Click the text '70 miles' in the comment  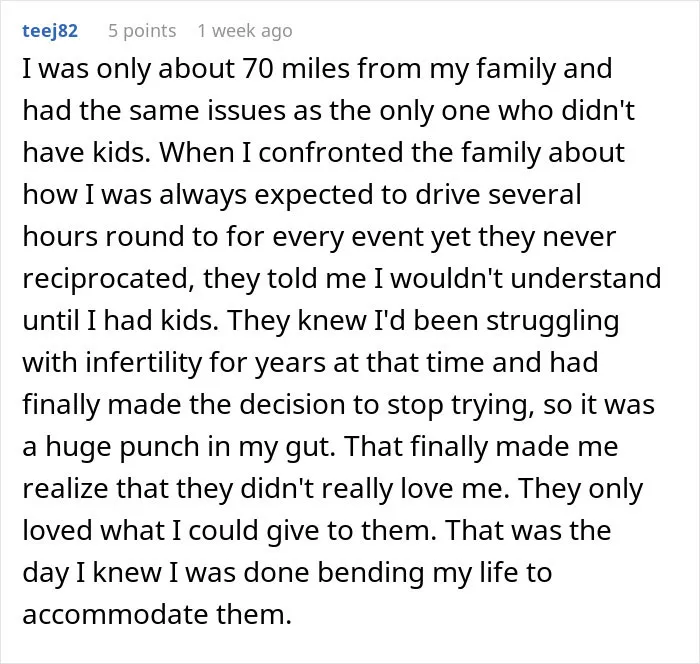tap(296, 69)
